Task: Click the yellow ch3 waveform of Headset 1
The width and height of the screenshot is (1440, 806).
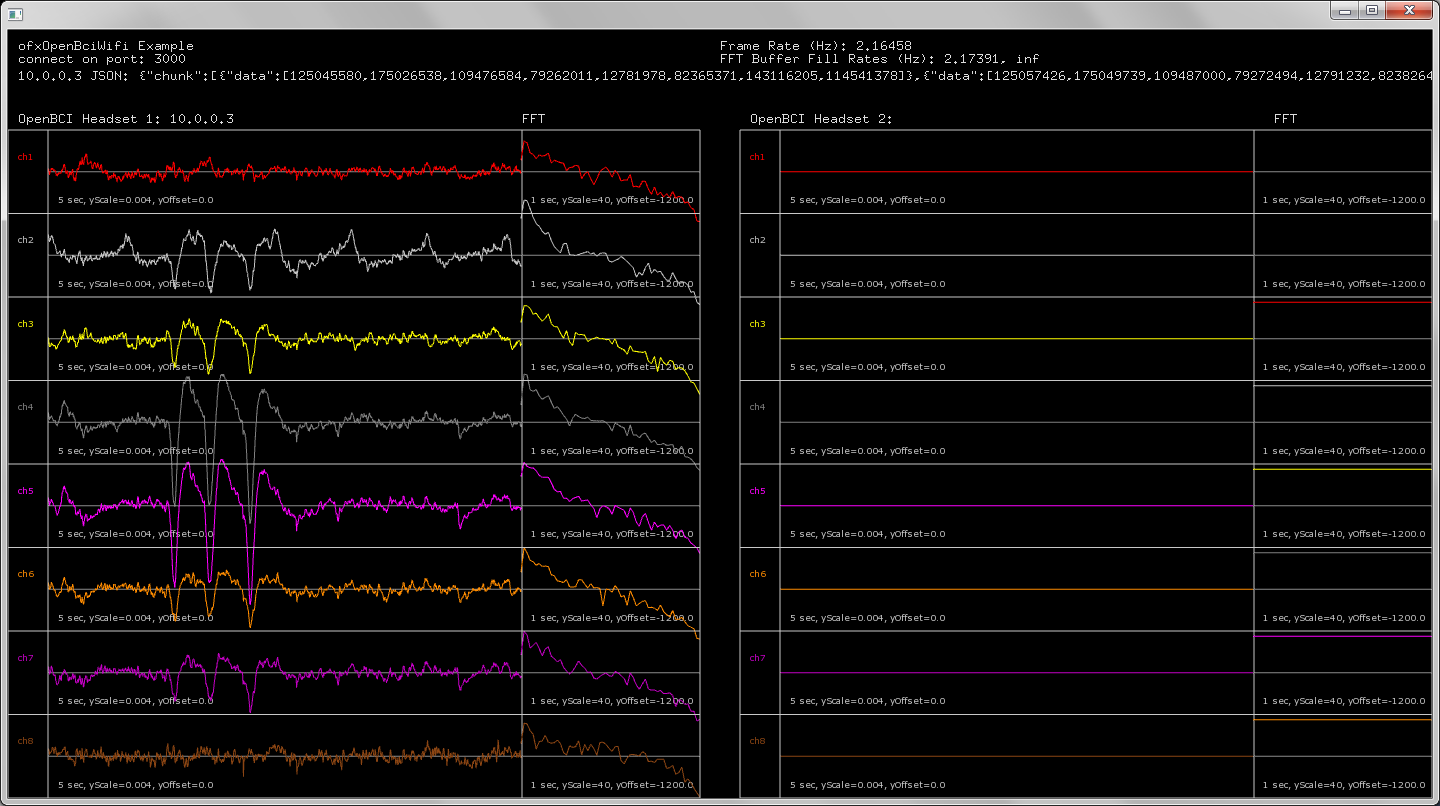Action: pyautogui.click(x=285, y=339)
